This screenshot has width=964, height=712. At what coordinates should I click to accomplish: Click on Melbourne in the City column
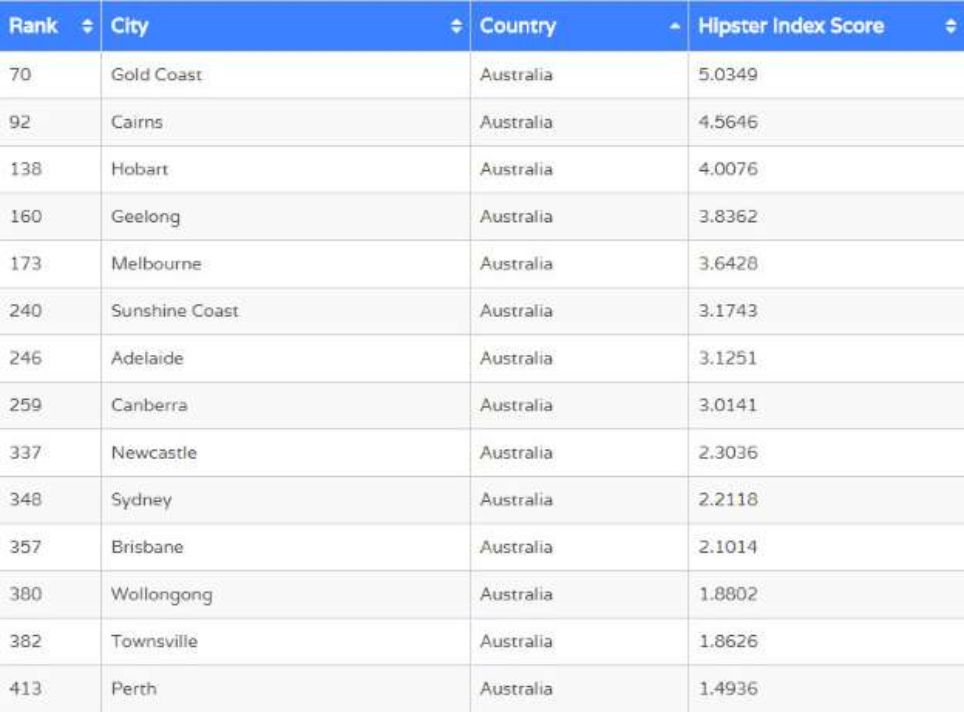pos(156,264)
